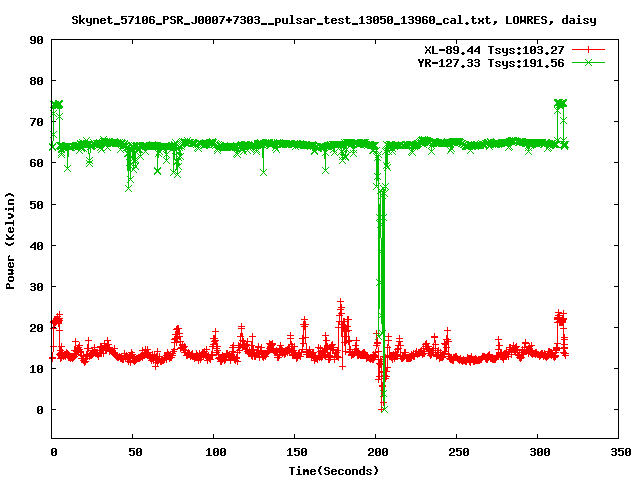Click the x-axis tick label 150
Image resolution: width=640 pixels, height=480 pixels.
coord(297,452)
